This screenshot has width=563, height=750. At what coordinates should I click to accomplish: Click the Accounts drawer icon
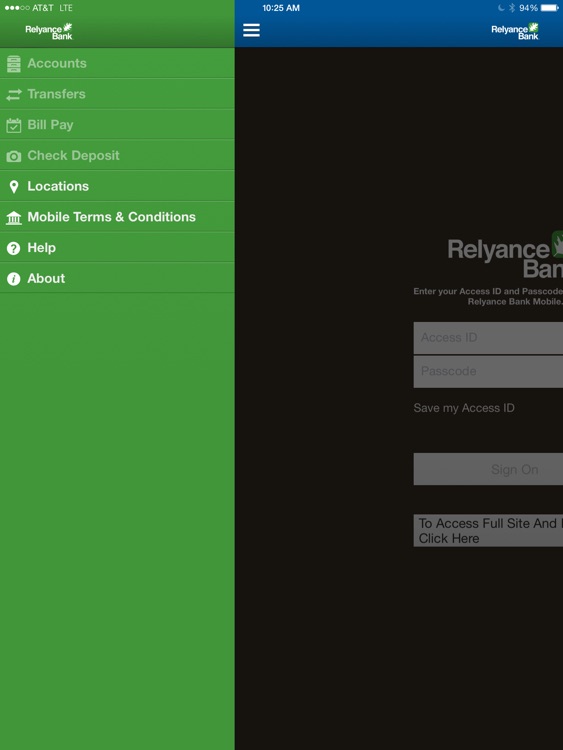click(x=14, y=64)
